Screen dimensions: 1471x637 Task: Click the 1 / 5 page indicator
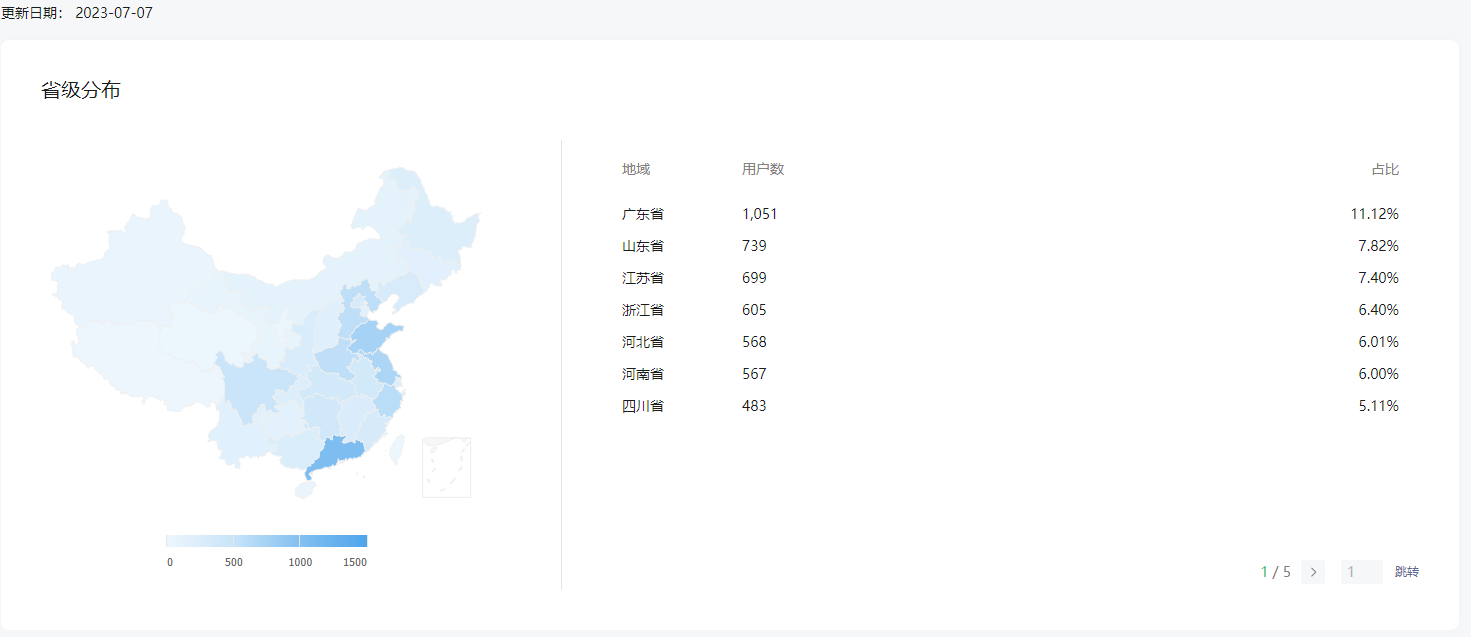point(1276,572)
